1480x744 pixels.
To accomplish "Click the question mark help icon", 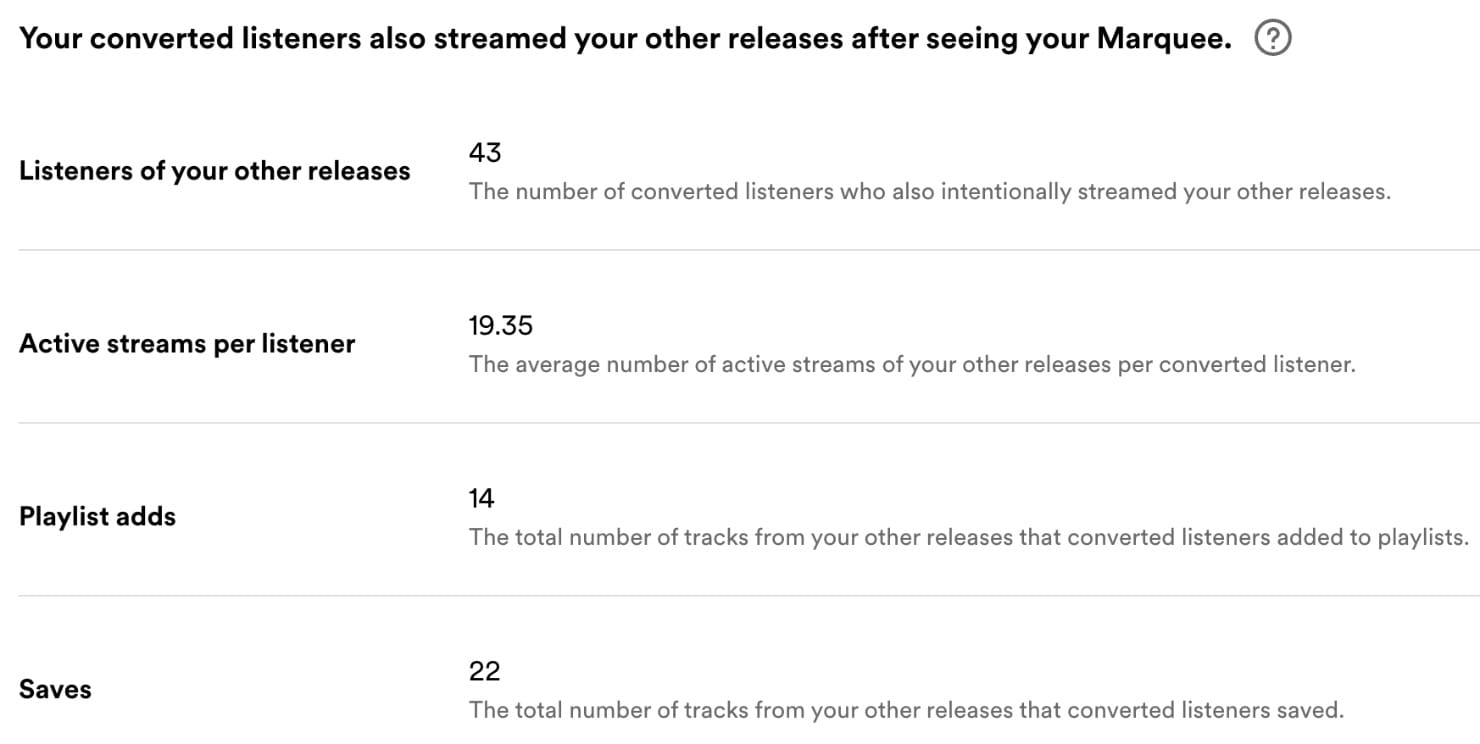I will pyautogui.click(x=1273, y=39).
